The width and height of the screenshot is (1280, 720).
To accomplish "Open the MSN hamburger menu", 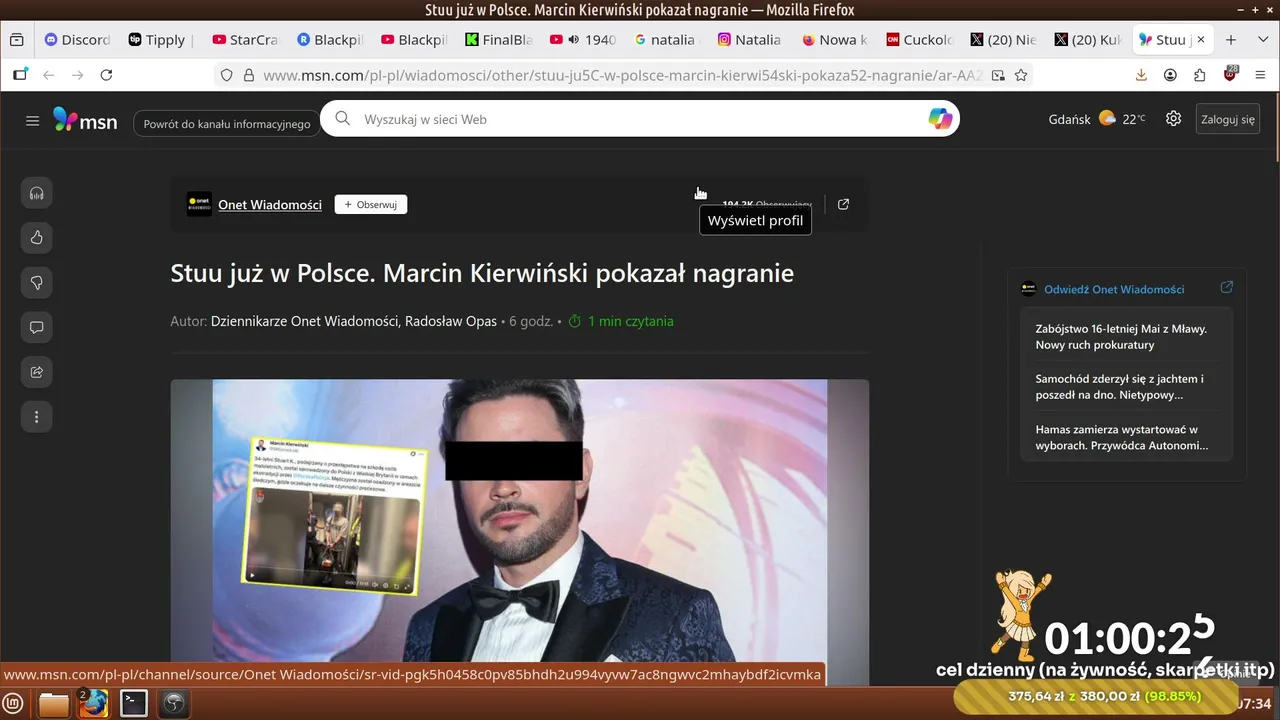I will click(32, 120).
